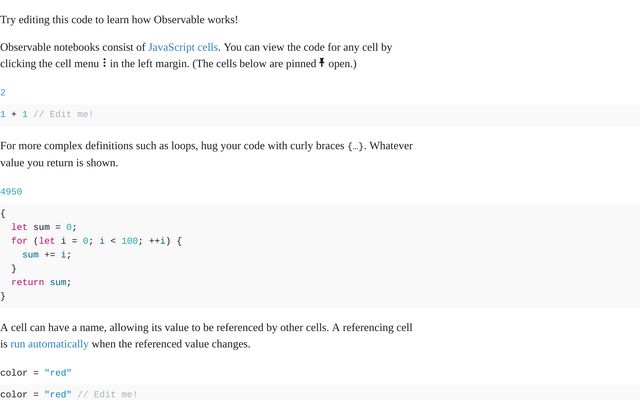This screenshot has height=400, width=640.
Task: Click the "let sum = 0;" code line
Action: click(44, 227)
